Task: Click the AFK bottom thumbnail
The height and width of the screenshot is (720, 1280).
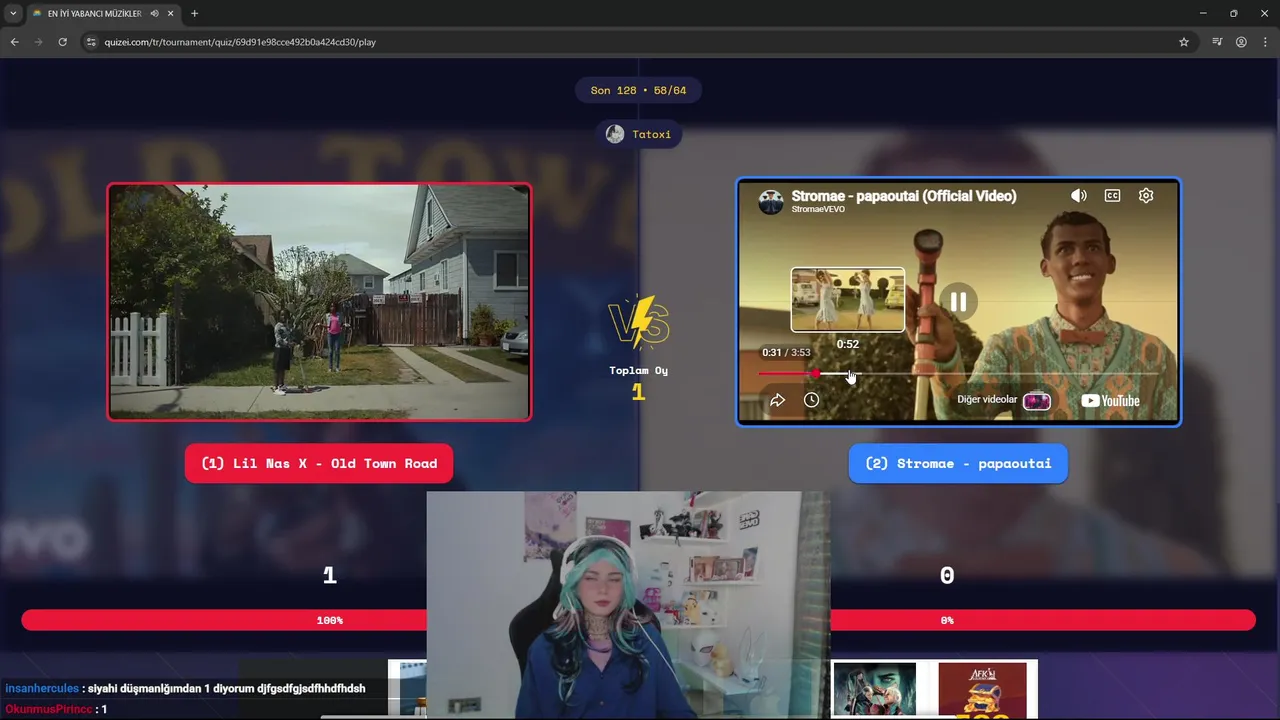Action: (x=982, y=689)
